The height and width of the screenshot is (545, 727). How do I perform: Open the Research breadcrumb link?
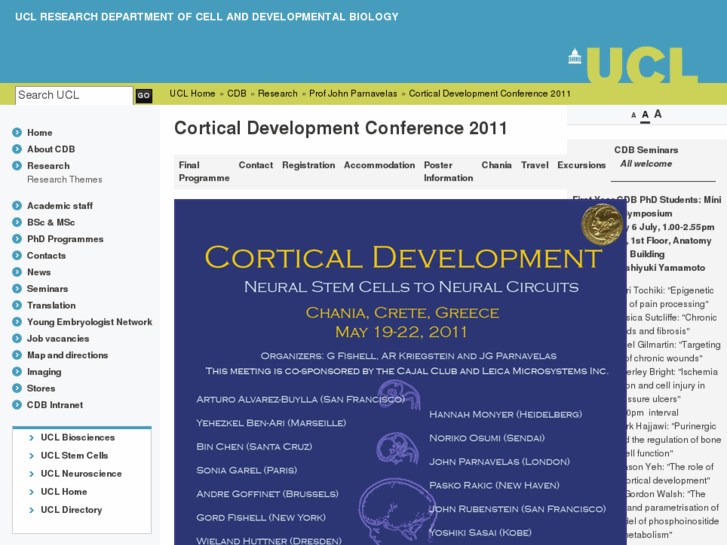[x=278, y=94]
